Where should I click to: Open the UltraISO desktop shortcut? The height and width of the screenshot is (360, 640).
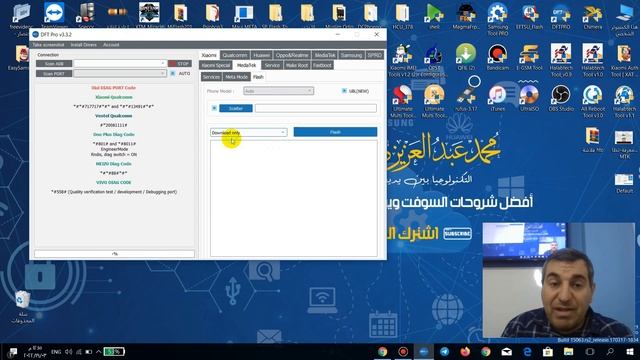pyautogui.click(x=529, y=98)
